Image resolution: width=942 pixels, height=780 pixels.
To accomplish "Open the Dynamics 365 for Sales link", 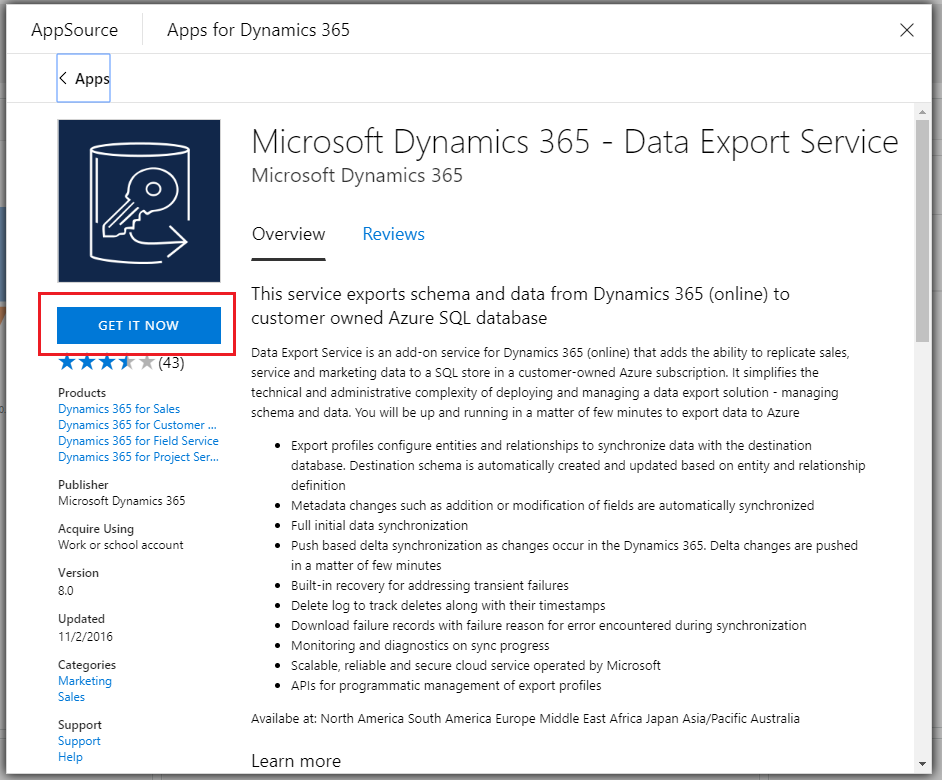I will pos(118,408).
